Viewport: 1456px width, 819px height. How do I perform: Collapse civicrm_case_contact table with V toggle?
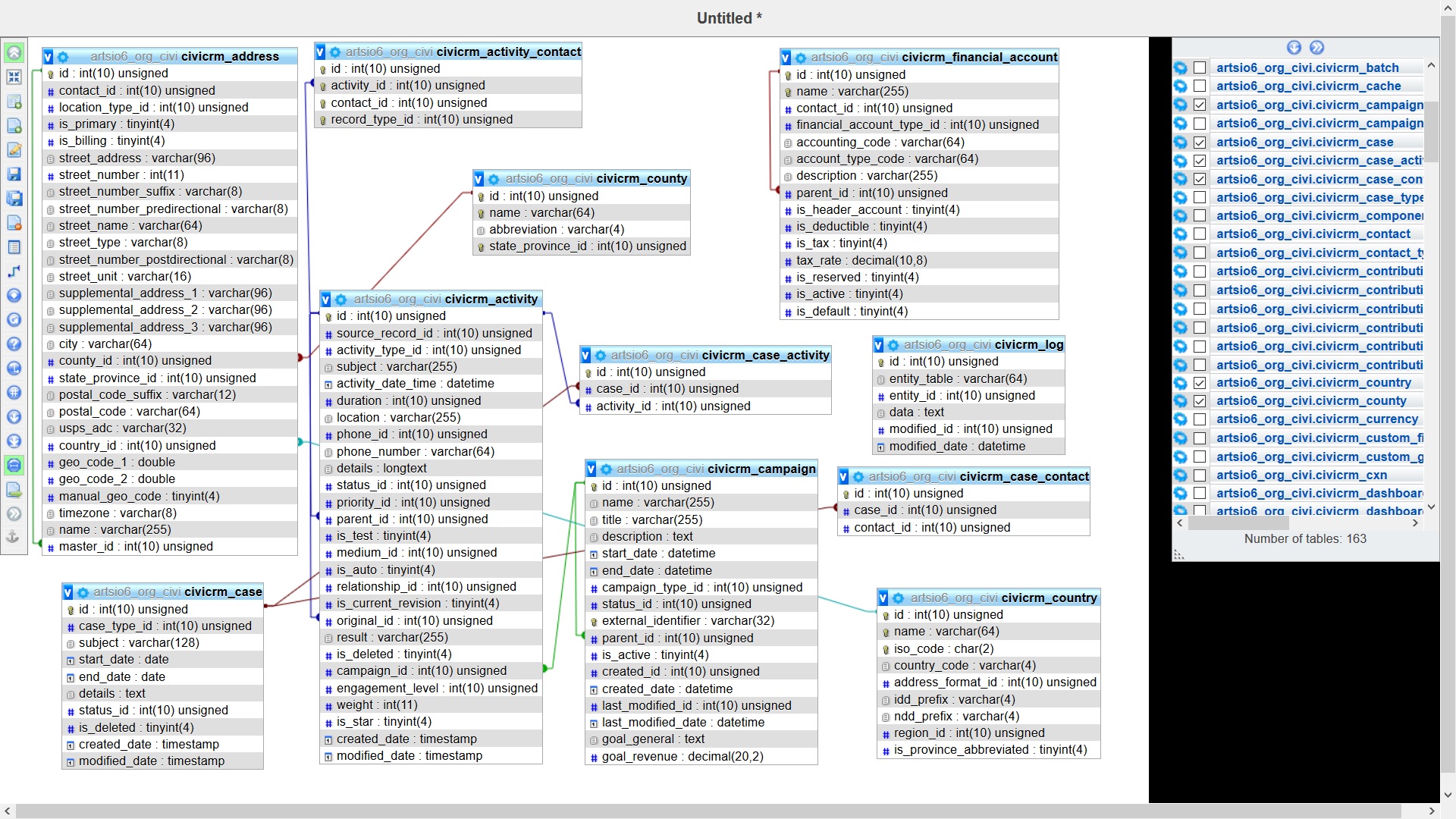click(x=843, y=477)
